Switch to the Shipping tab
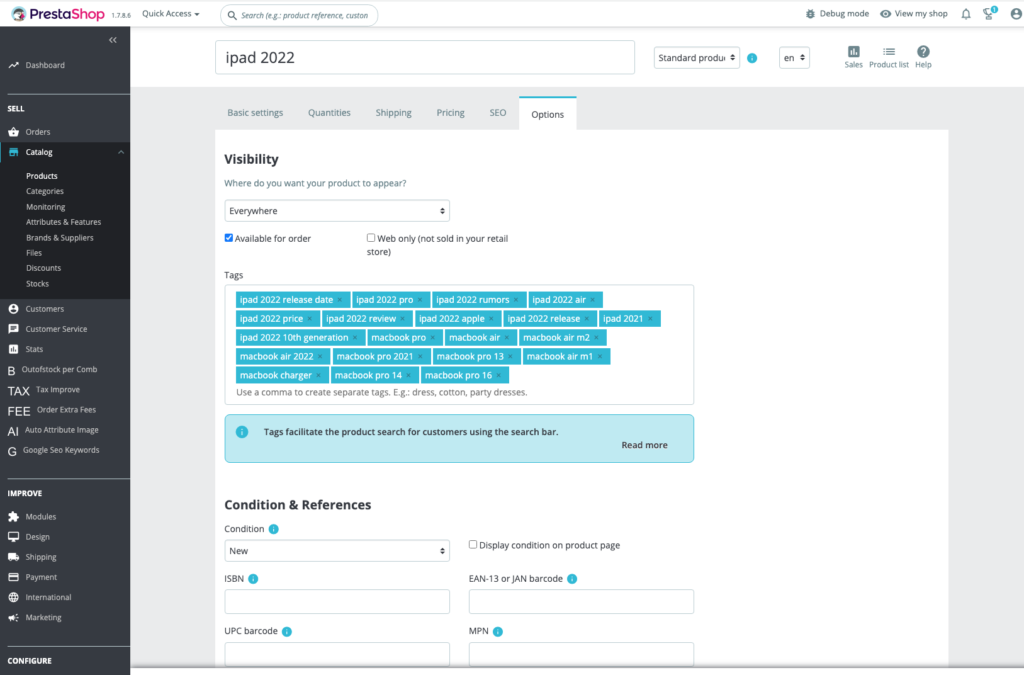 pyautogui.click(x=394, y=113)
